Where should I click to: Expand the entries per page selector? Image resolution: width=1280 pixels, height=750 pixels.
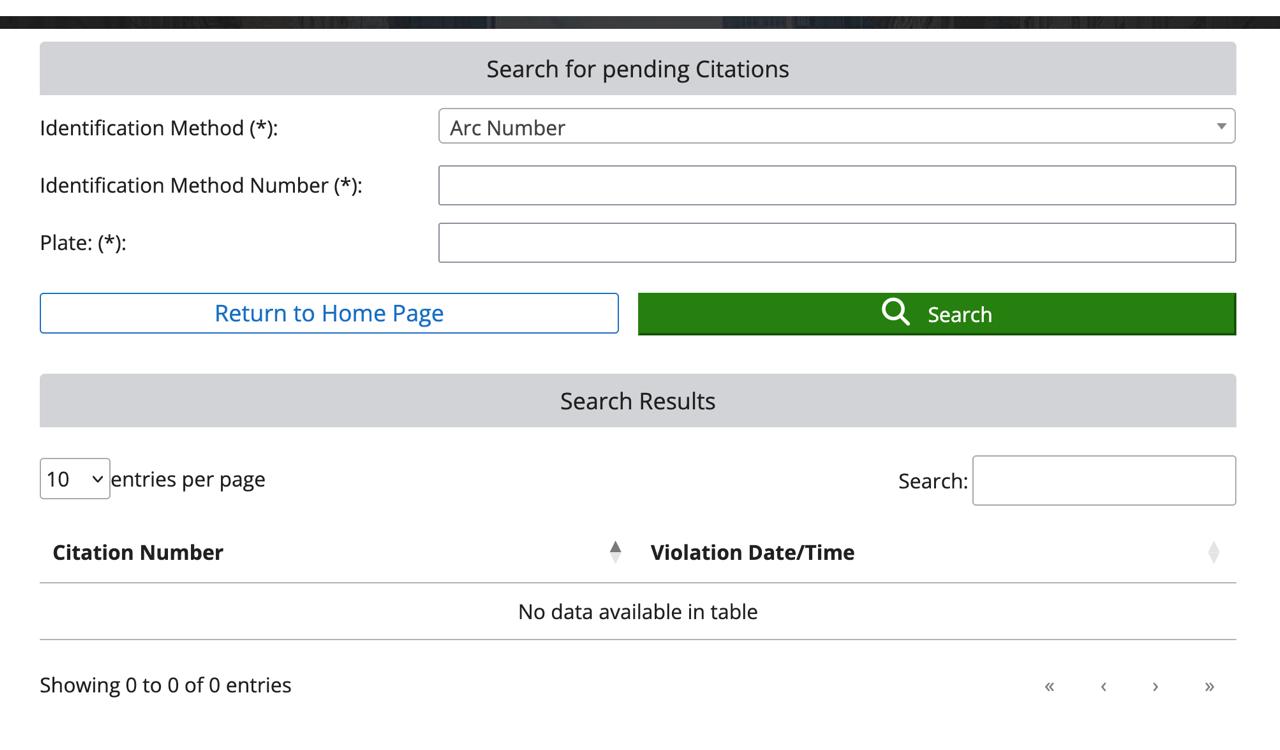click(x=75, y=479)
